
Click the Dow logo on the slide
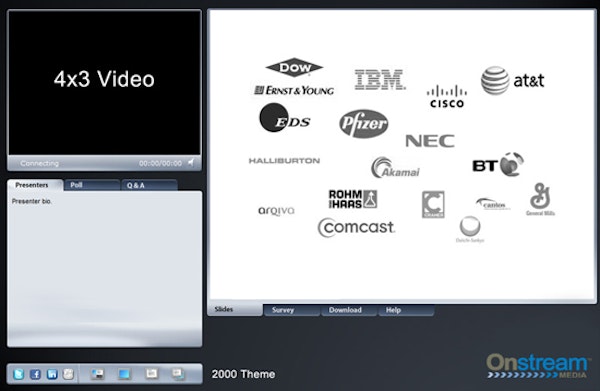coord(294,68)
